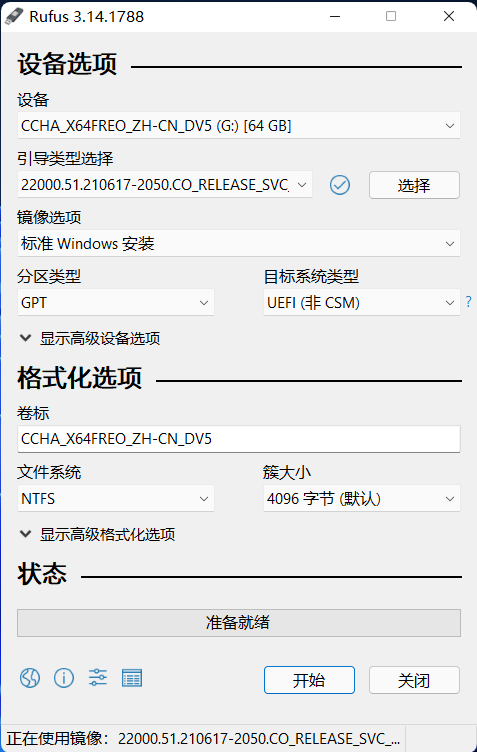Click the 开始 start button

click(x=309, y=680)
